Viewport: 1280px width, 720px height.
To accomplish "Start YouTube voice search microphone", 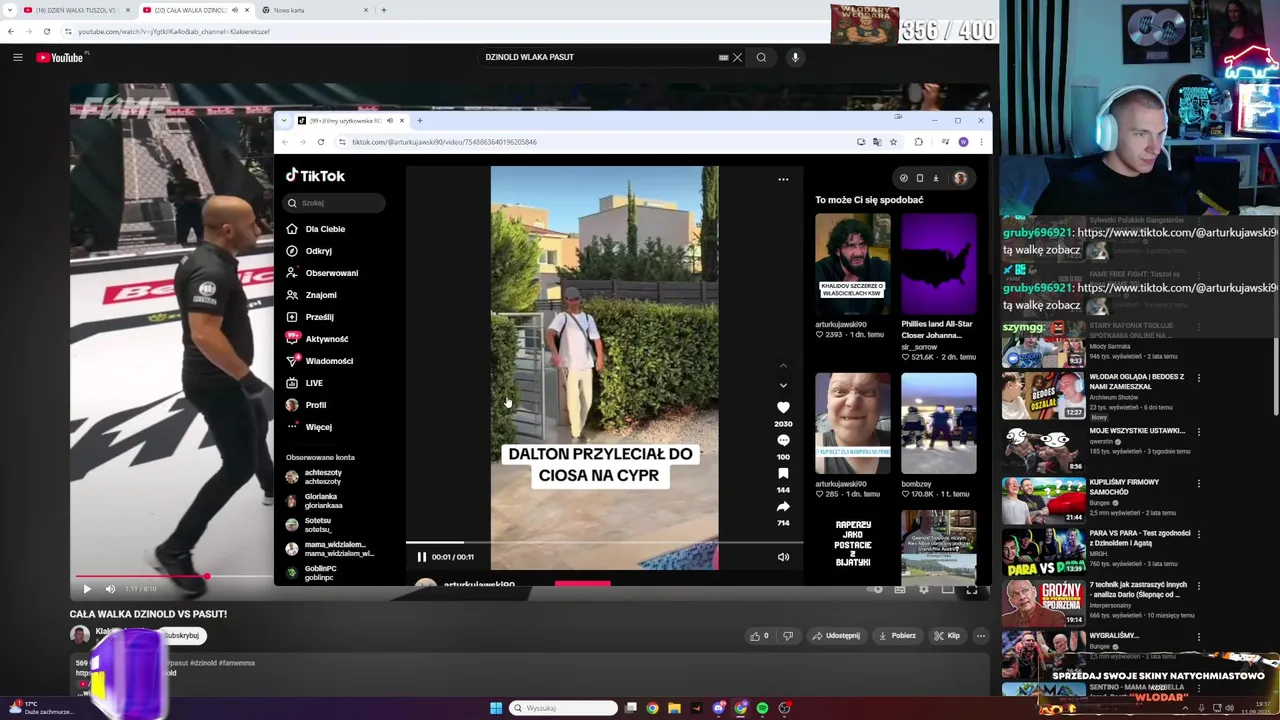I will tap(795, 57).
